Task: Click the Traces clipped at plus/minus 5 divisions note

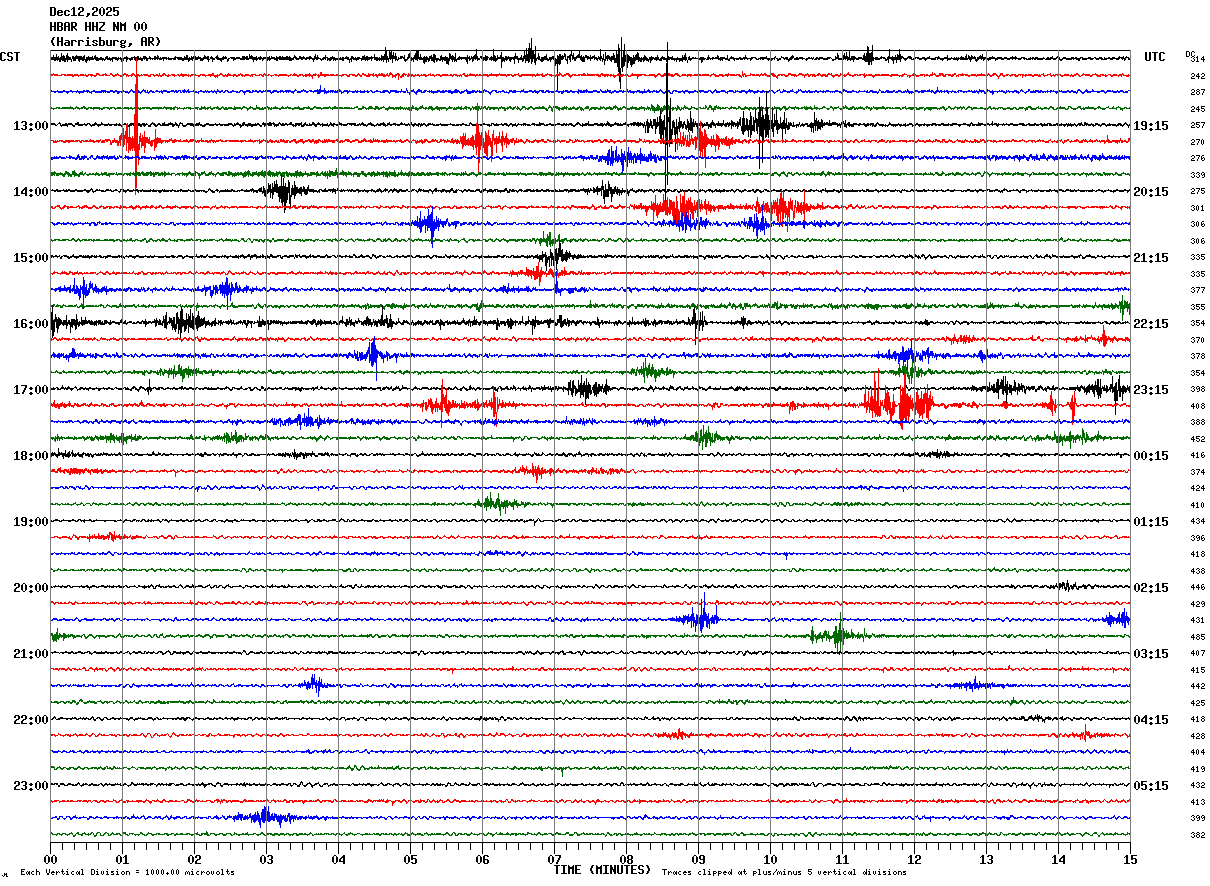Action: 784,872
